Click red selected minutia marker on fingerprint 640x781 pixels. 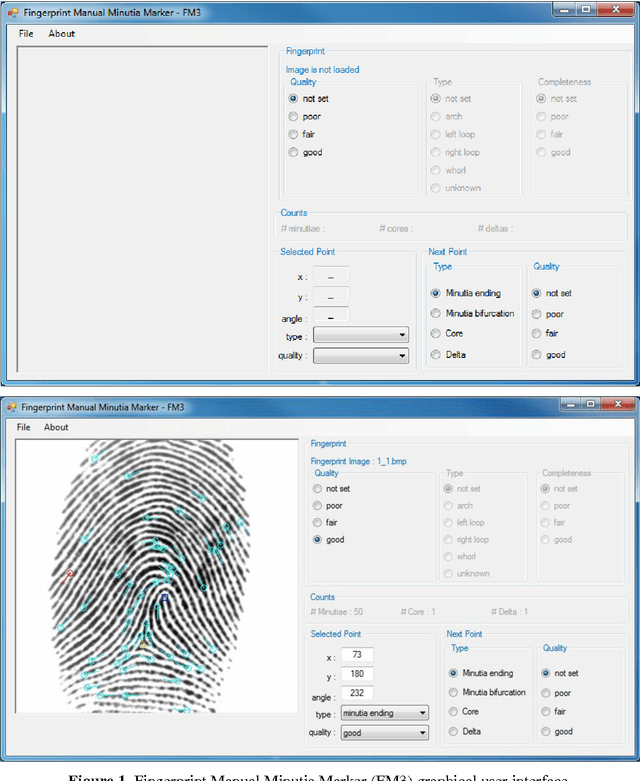[x=70, y=573]
